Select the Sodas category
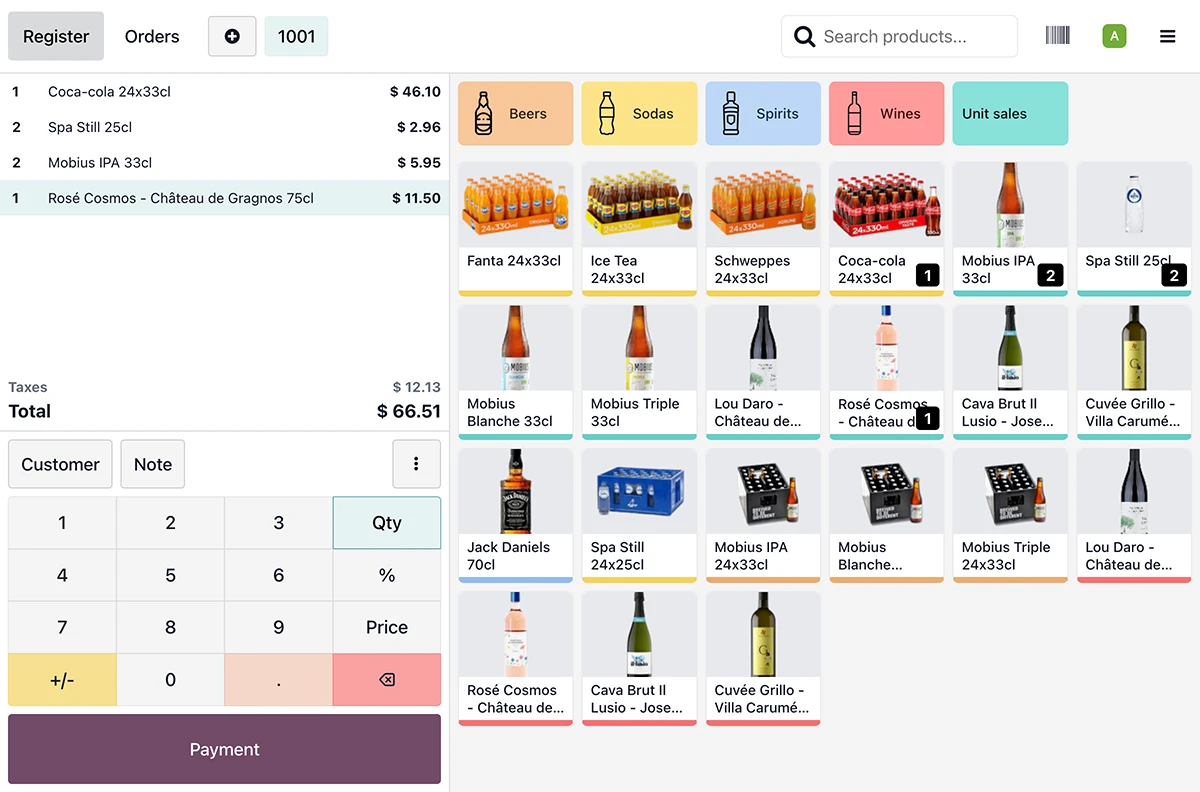Screen dimensions: 1200x792 pos(639,114)
